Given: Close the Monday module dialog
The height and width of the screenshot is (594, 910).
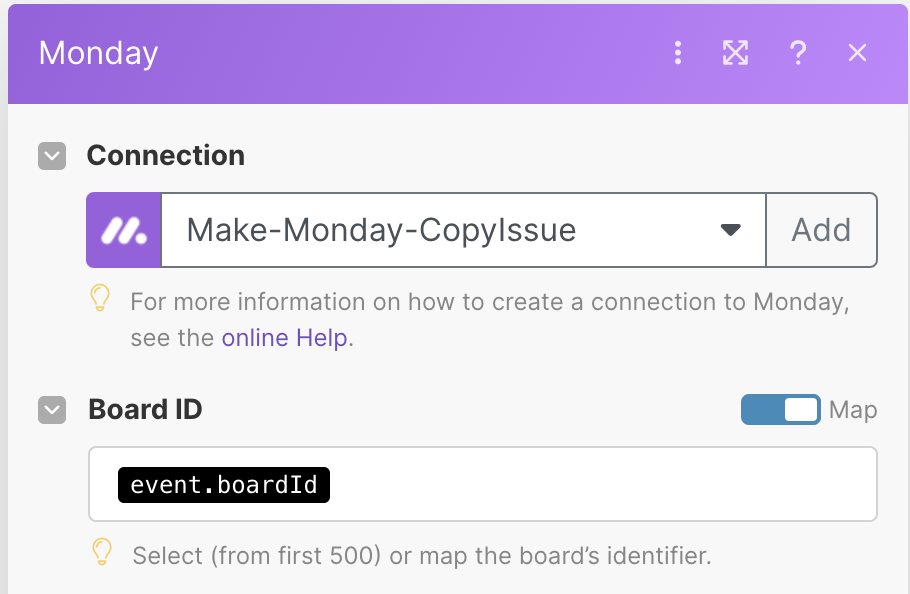Looking at the screenshot, I should [857, 53].
